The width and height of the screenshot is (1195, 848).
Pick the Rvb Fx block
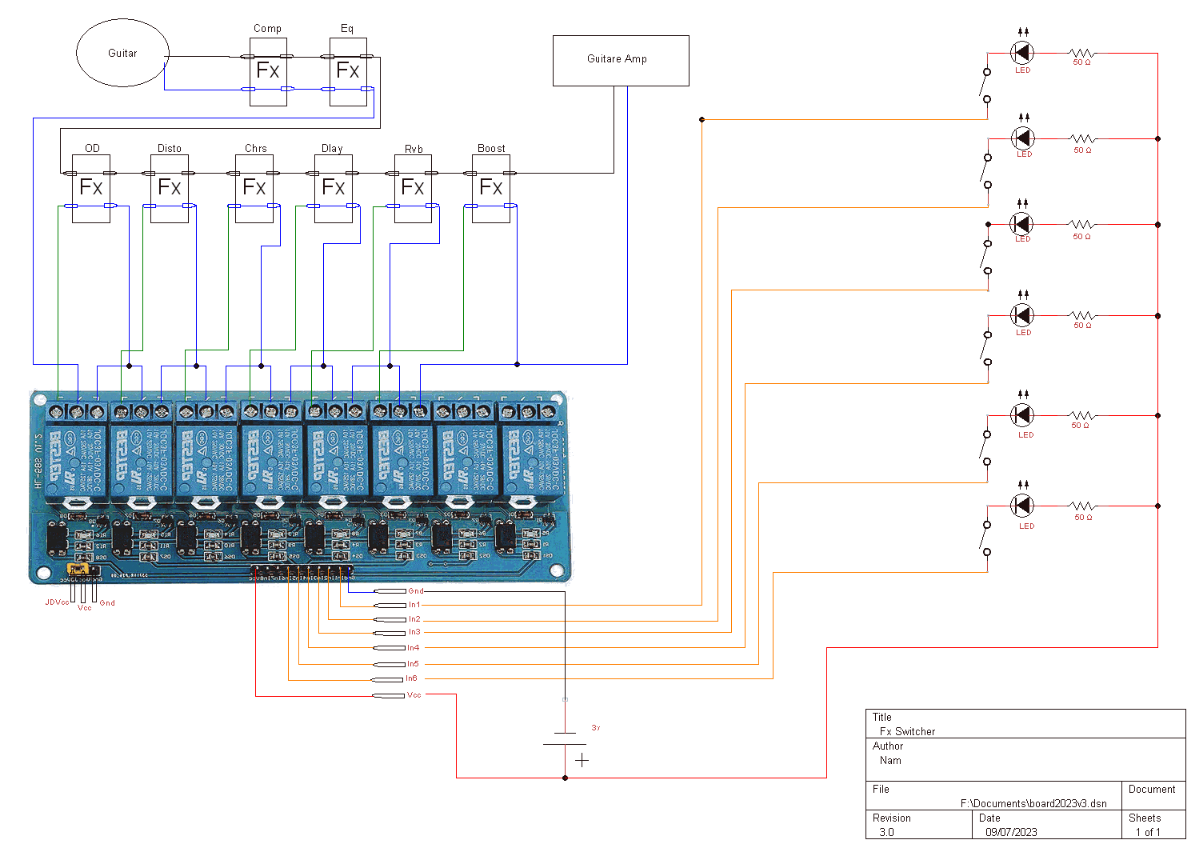click(412, 189)
